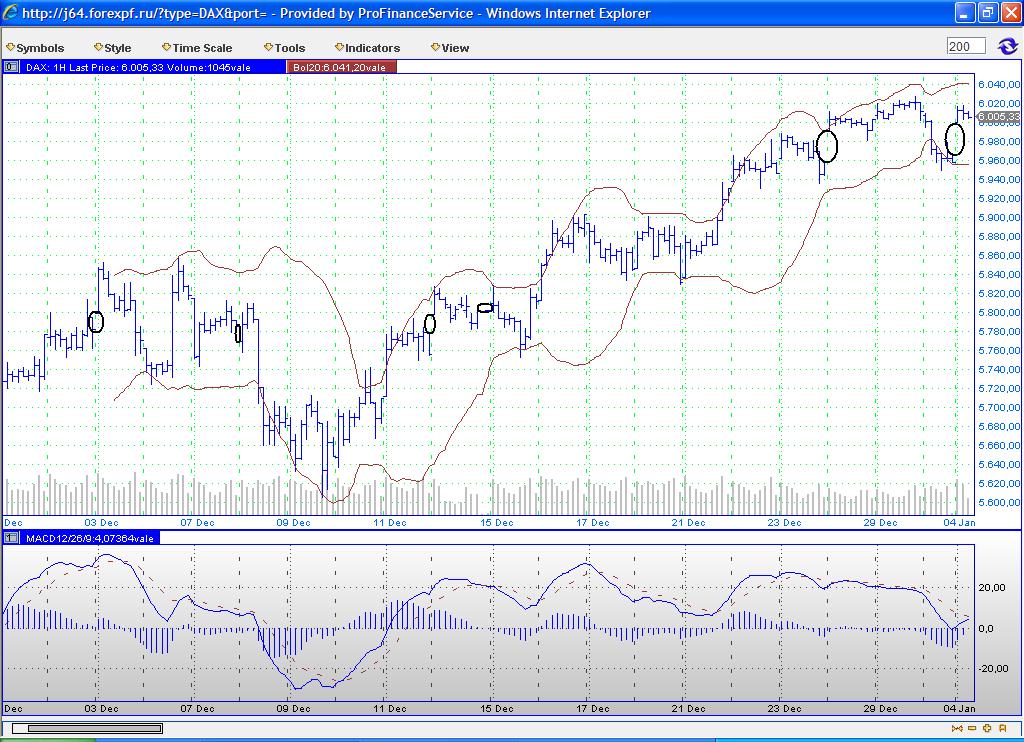Click the orange plus zoom-in icon
Image resolution: width=1024 pixels, height=742 pixels.
point(986,728)
